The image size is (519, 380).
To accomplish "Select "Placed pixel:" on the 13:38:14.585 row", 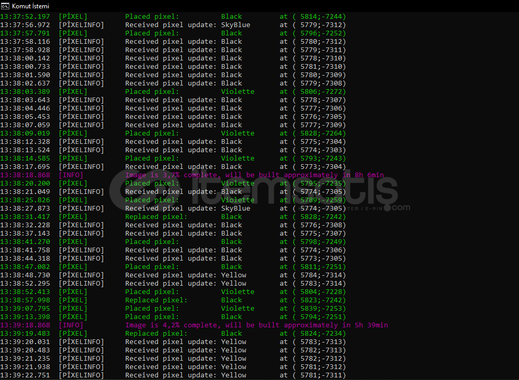I will pos(152,158).
